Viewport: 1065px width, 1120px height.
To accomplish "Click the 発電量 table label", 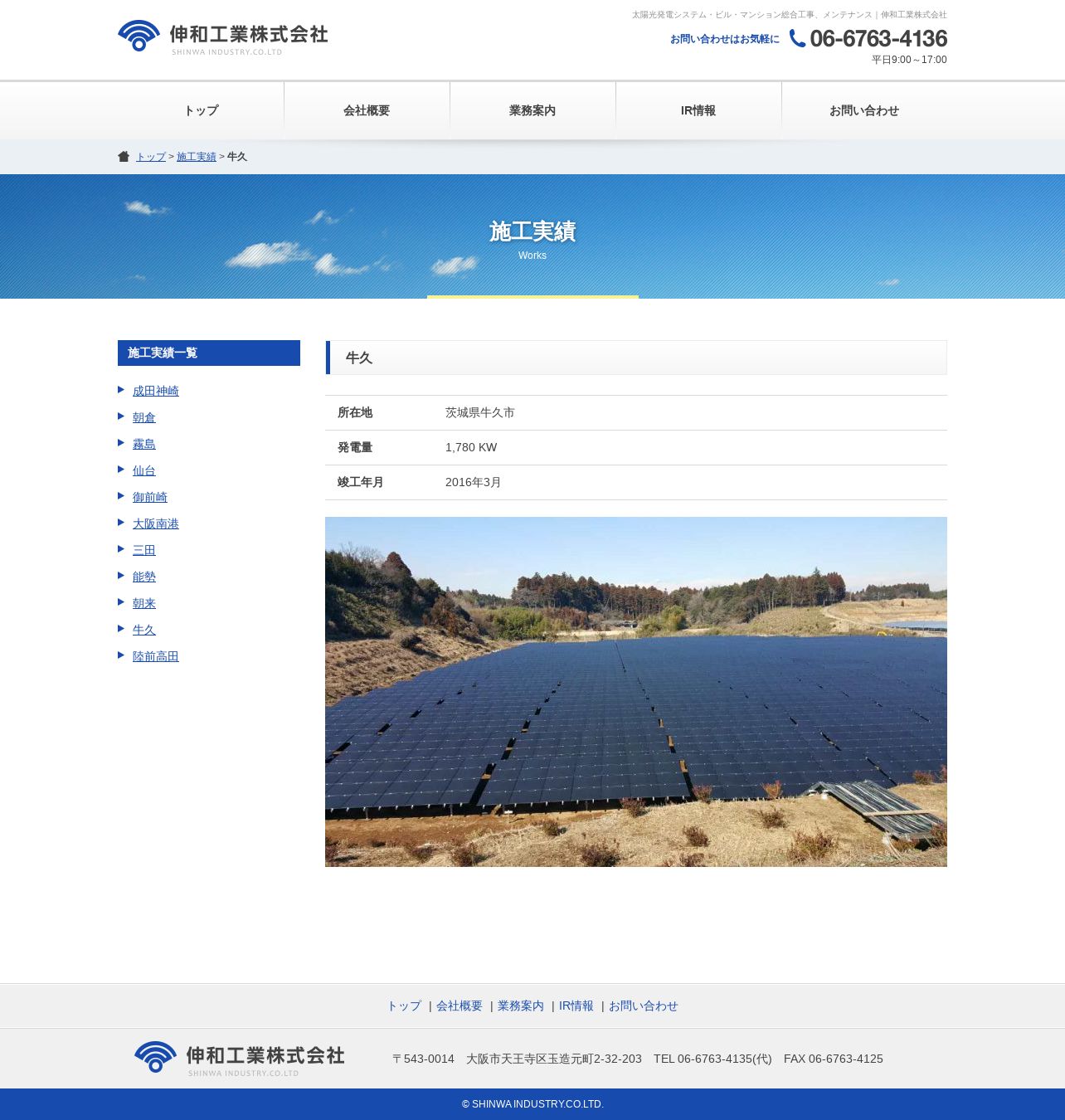I will 355,447.
